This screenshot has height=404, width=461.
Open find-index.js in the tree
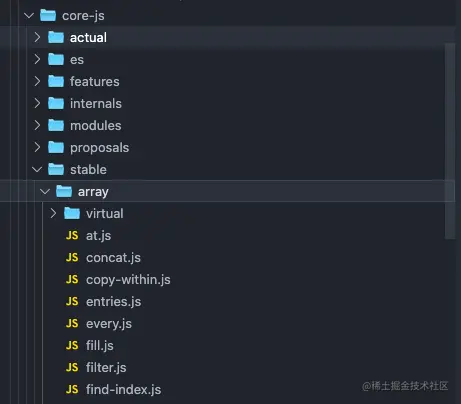[123, 389]
